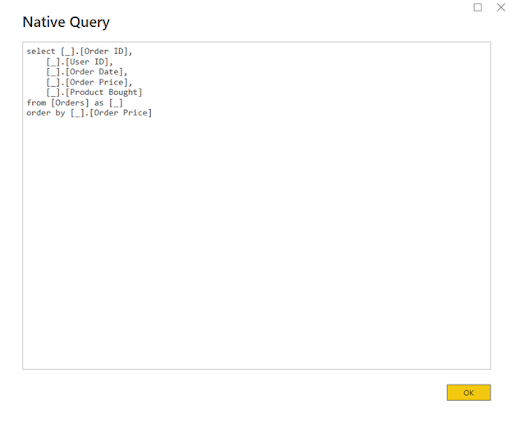The width and height of the screenshot is (512, 423).
Task: Click the '[_].[User ID],' query line
Action: click(79, 62)
